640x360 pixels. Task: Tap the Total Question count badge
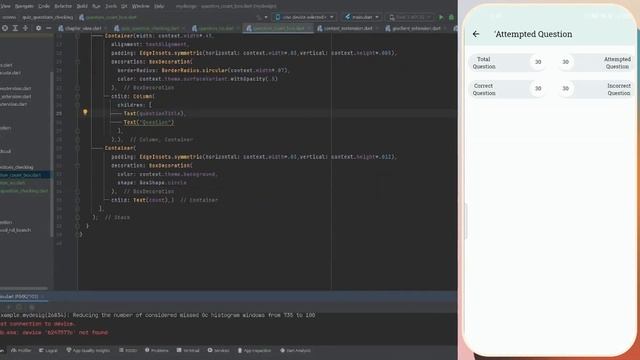tap(538, 62)
